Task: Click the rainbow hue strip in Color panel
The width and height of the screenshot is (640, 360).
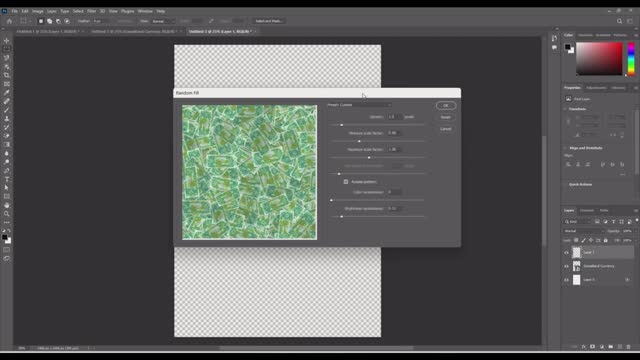Action: click(631, 58)
